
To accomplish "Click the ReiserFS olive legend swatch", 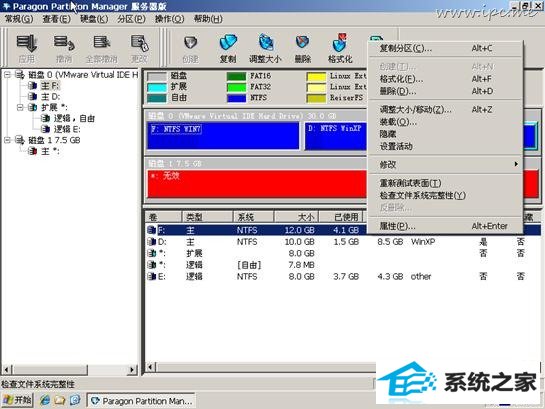I will 316,98.
